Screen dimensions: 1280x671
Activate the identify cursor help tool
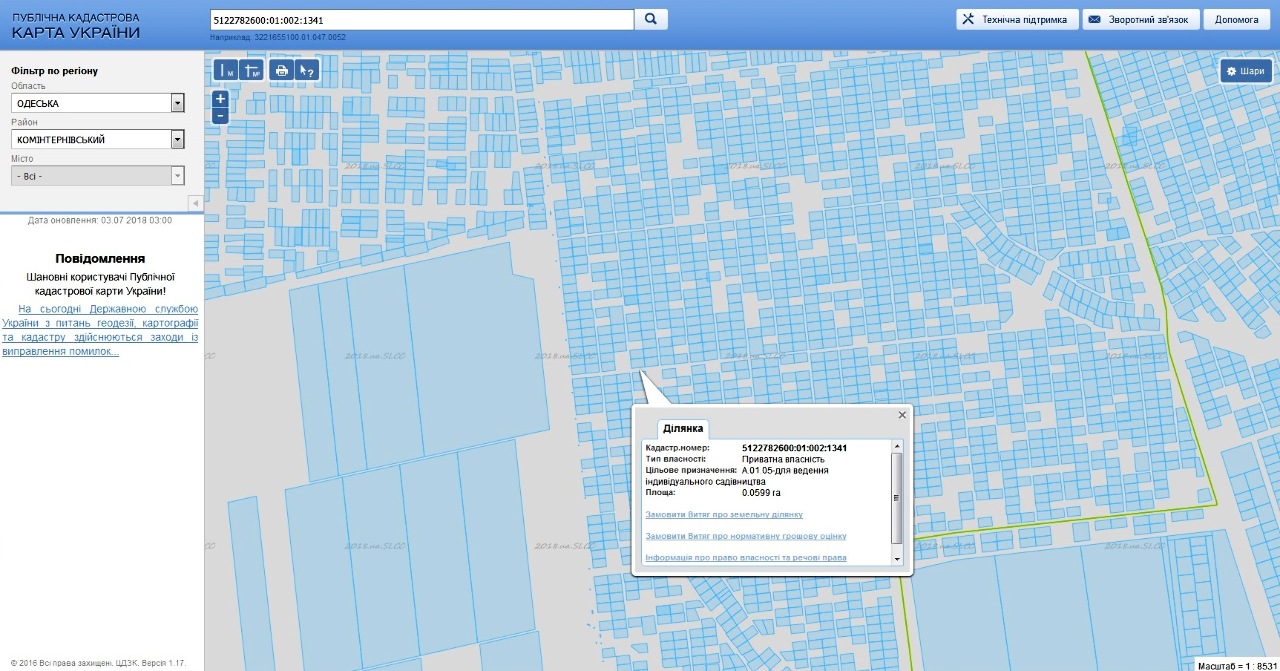(x=307, y=70)
